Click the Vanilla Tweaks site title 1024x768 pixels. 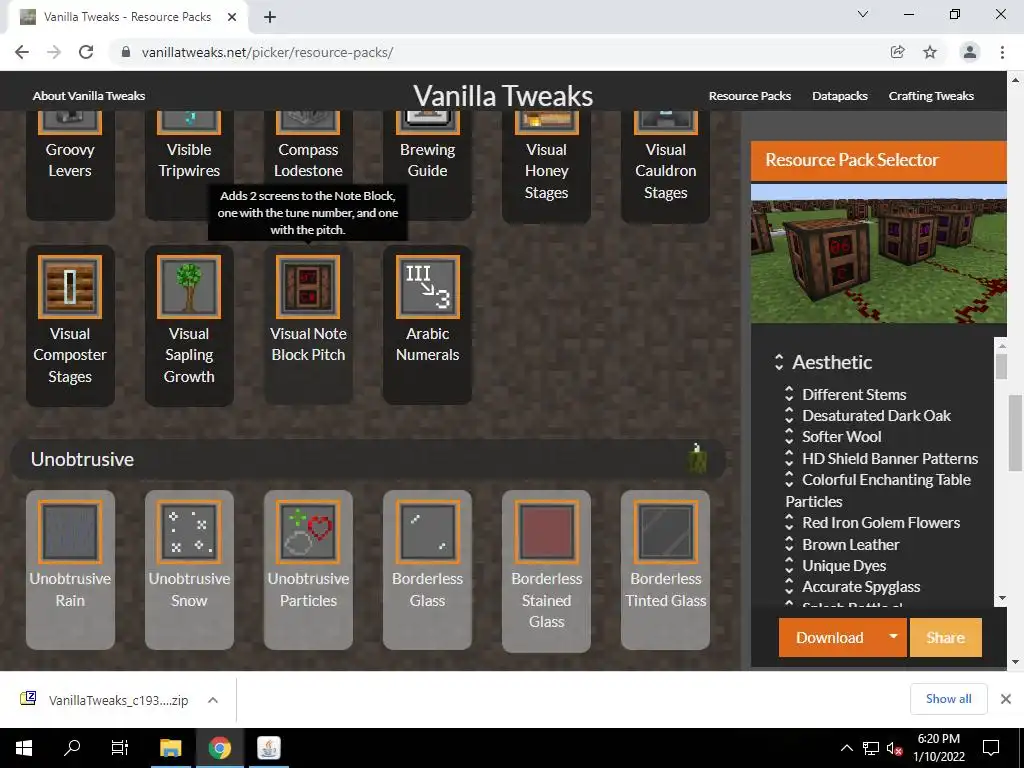tap(503, 96)
